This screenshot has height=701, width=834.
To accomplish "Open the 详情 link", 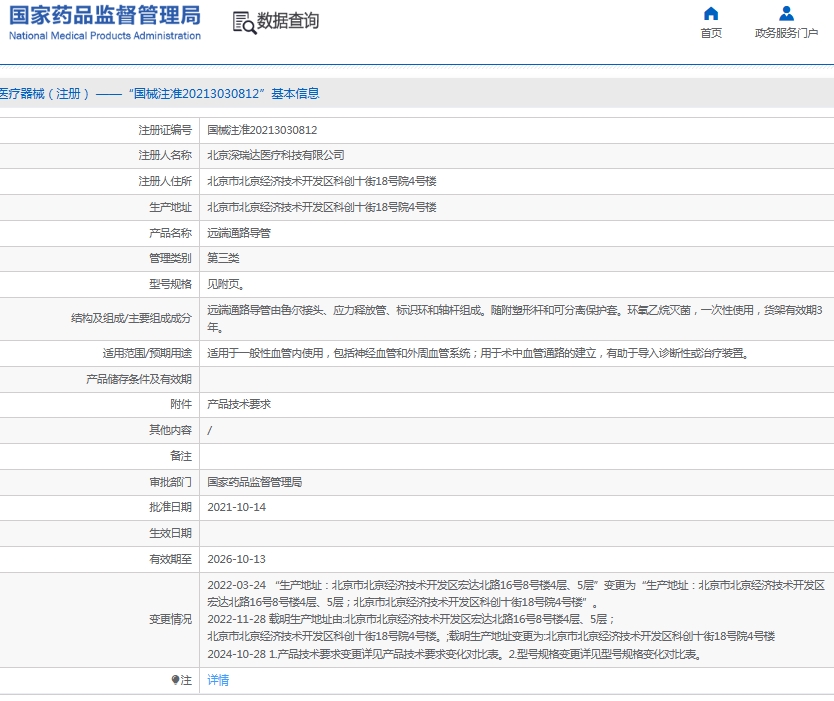I will click(x=218, y=680).
